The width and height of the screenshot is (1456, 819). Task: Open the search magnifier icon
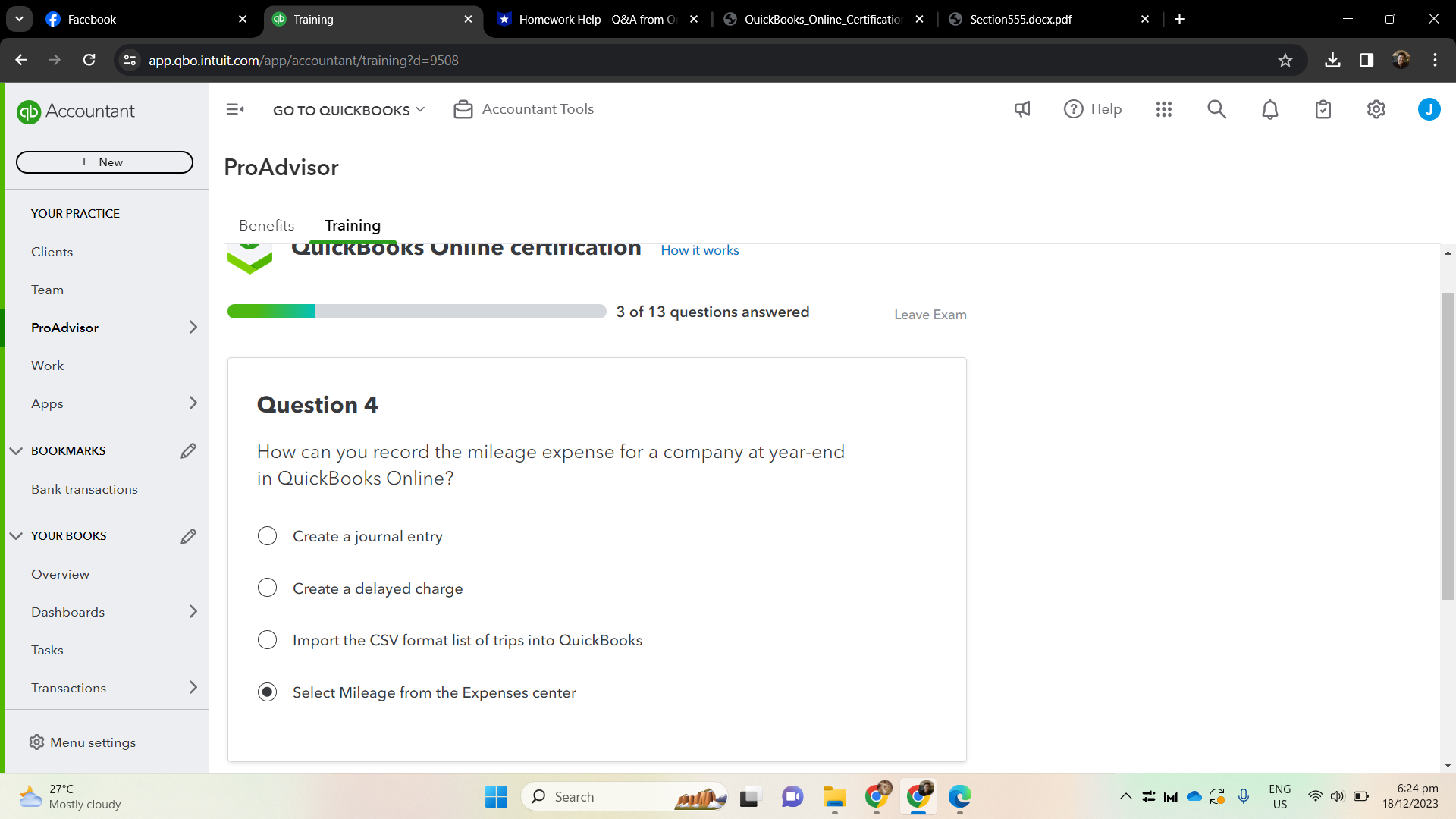click(x=1216, y=109)
